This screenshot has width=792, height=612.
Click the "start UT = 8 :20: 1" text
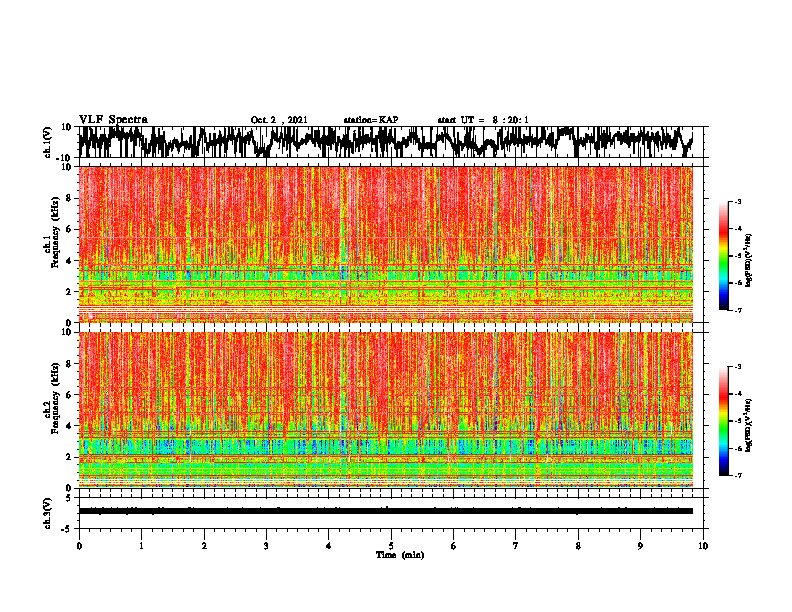click(x=483, y=120)
